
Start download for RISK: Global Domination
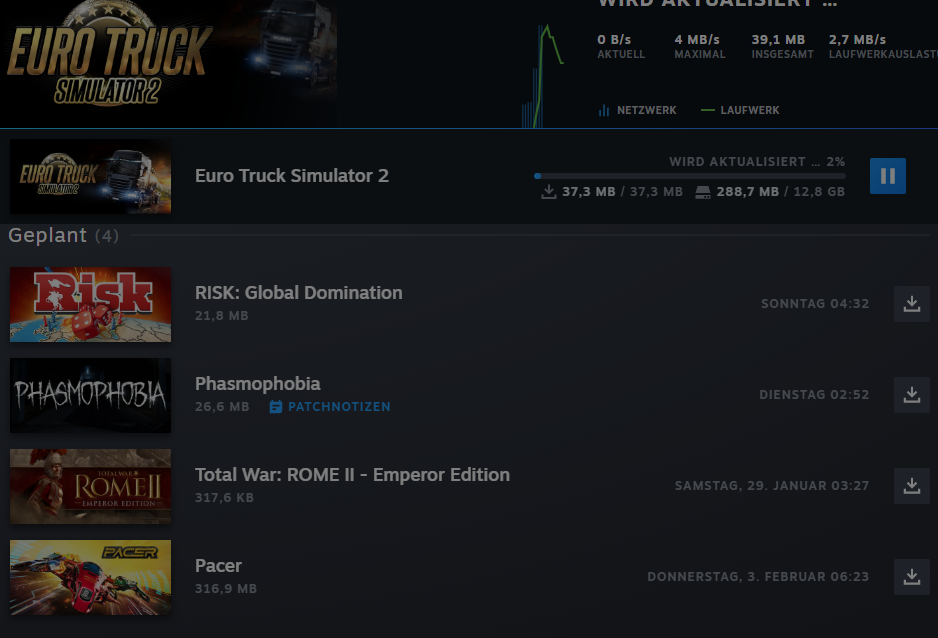[912, 304]
